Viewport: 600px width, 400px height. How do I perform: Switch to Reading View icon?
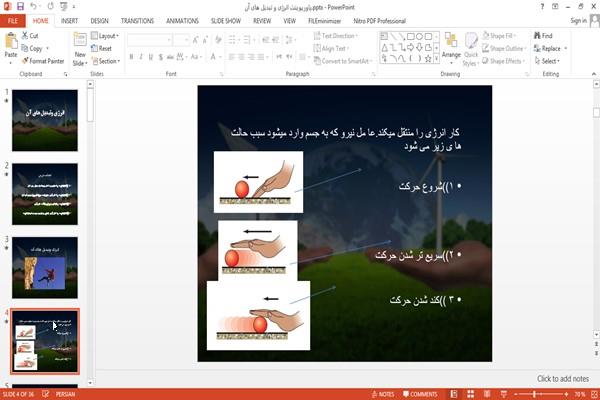click(x=487, y=394)
